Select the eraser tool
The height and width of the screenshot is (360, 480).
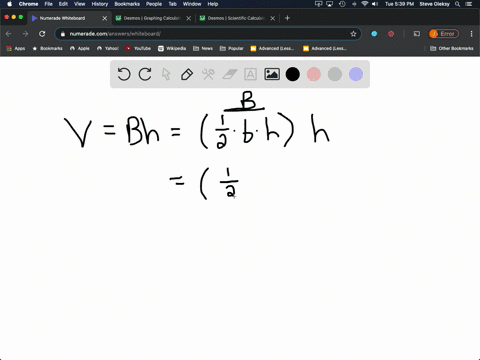(x=230, y=74)
